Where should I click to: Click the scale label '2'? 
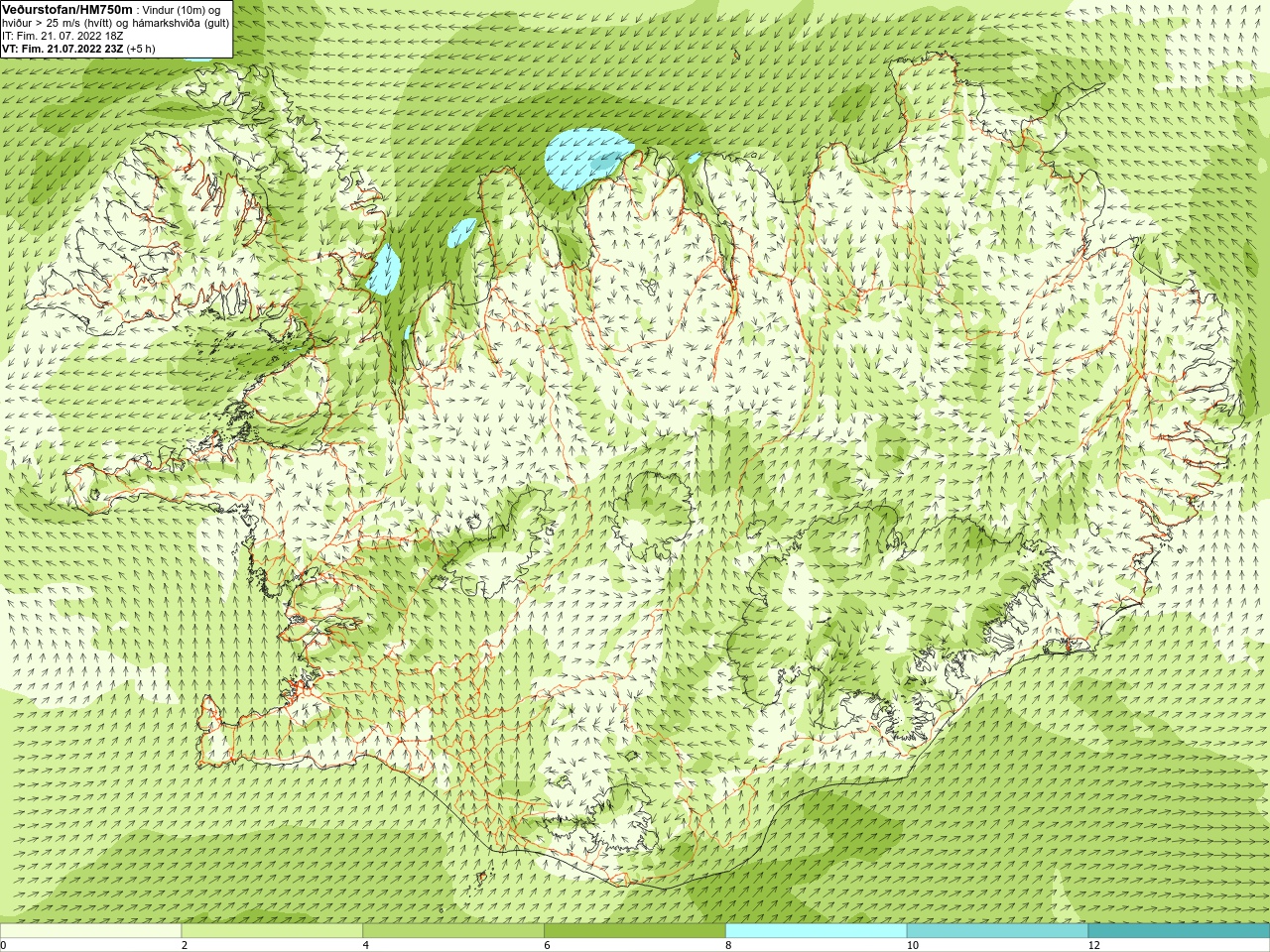[x=185, y=945]
